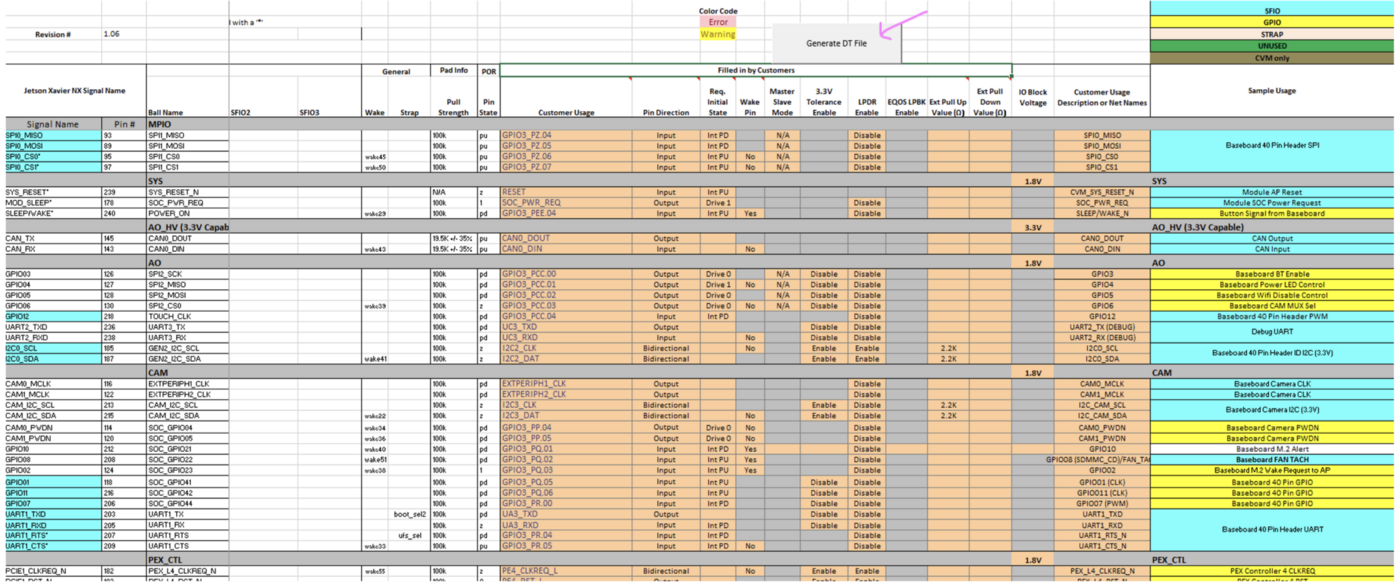1400x586 pixels.
Task: Click the Ball Name column header
Action: [187, 113]
